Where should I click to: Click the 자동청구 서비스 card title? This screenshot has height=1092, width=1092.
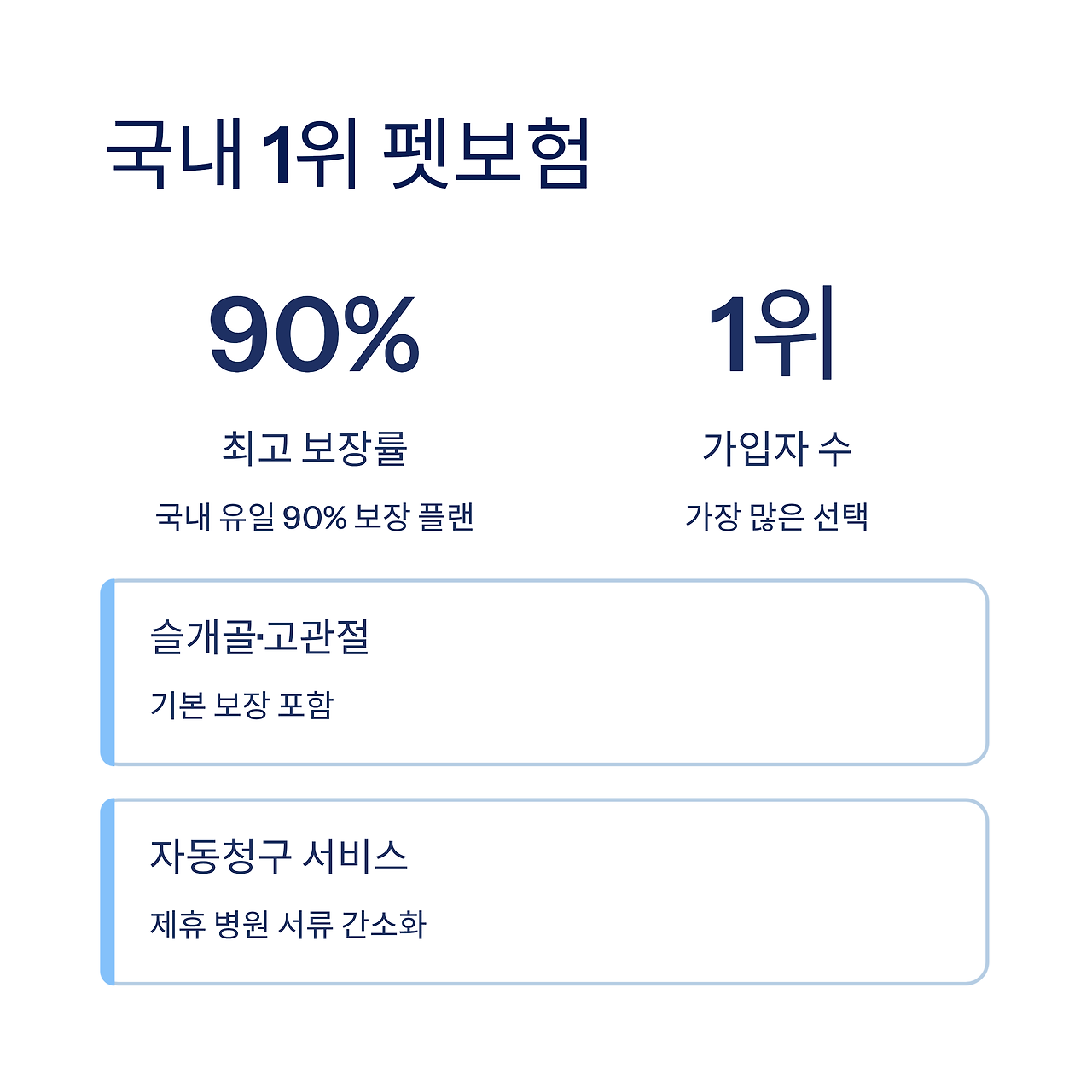coord(279,856)
